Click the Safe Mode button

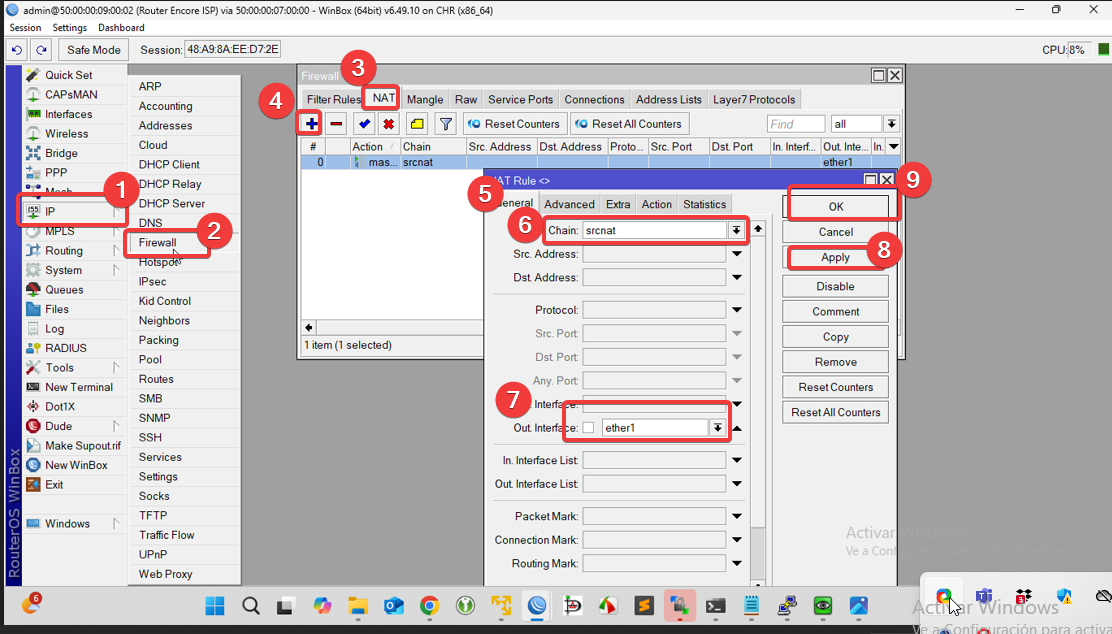pos(93,50)
